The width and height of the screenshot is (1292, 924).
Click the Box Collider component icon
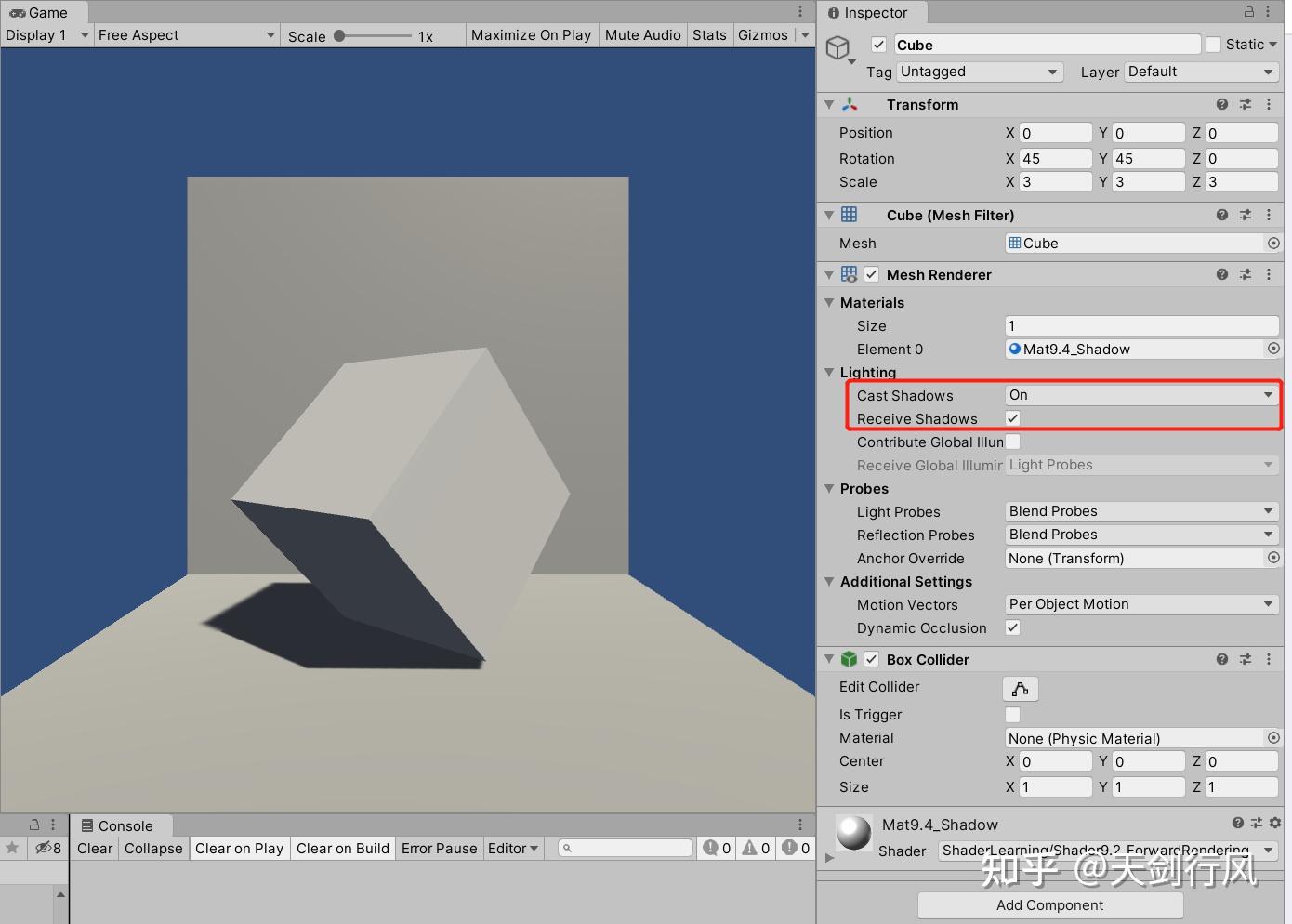[850, 659]
